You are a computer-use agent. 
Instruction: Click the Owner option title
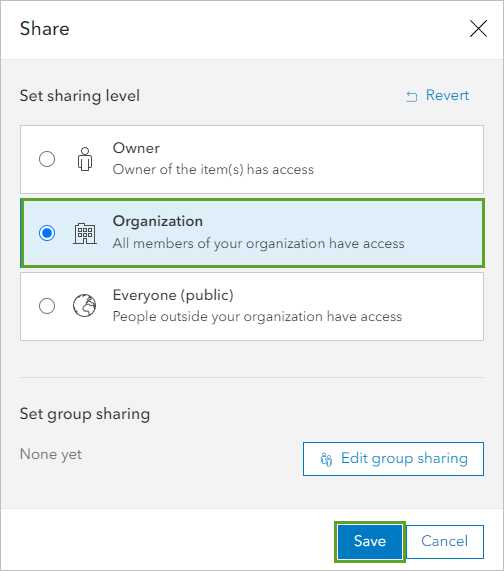[136, 148]
